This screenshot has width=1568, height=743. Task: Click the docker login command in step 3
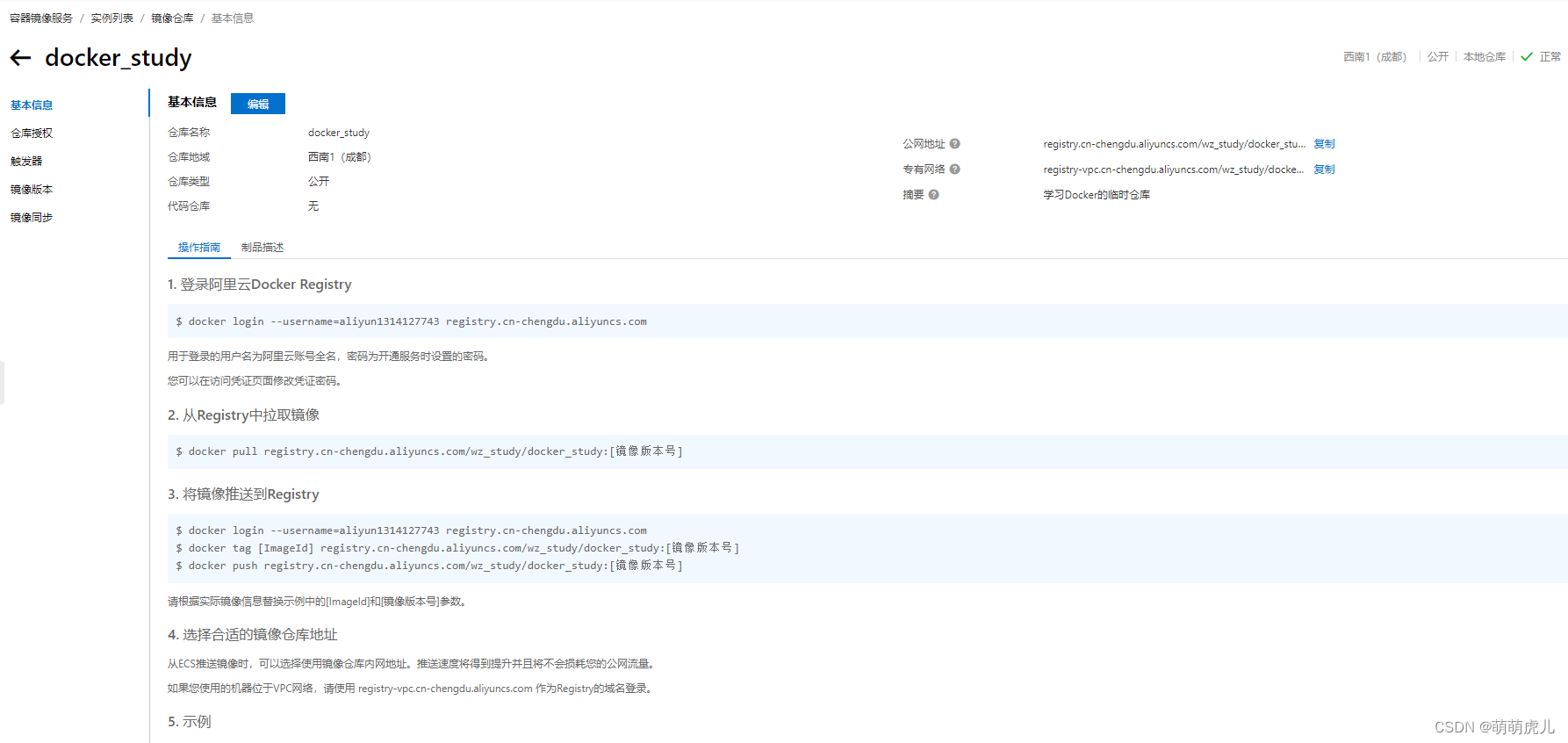[x=411, y=530]
